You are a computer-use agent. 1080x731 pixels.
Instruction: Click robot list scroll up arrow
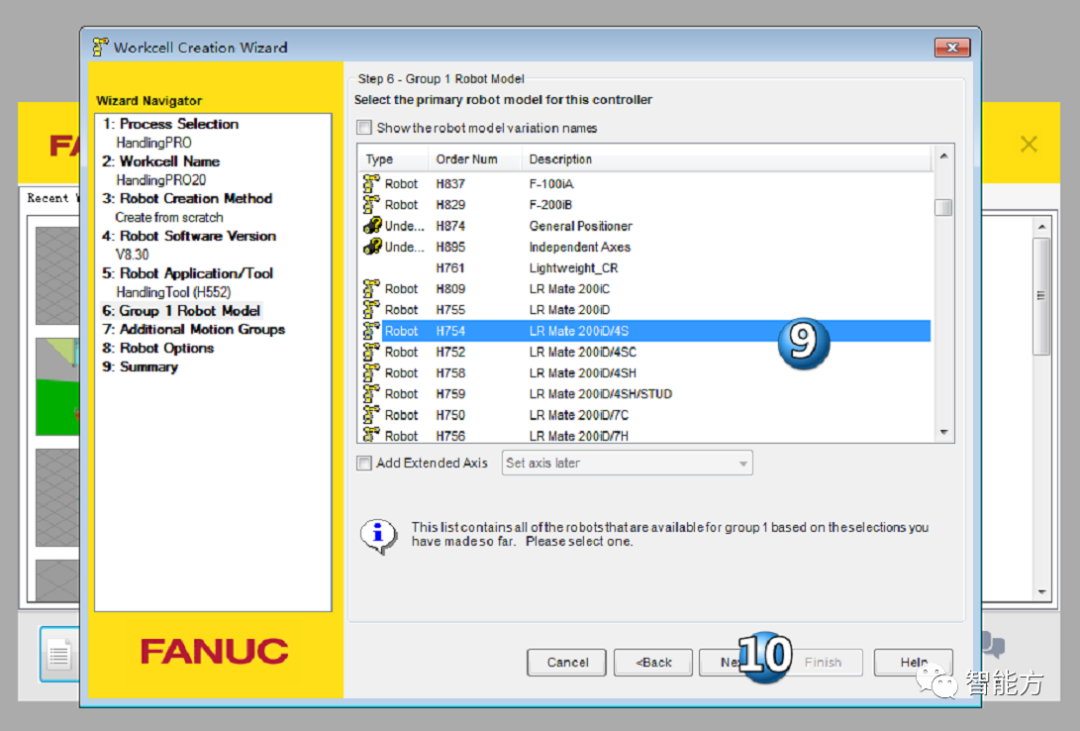tap(944, 156)
